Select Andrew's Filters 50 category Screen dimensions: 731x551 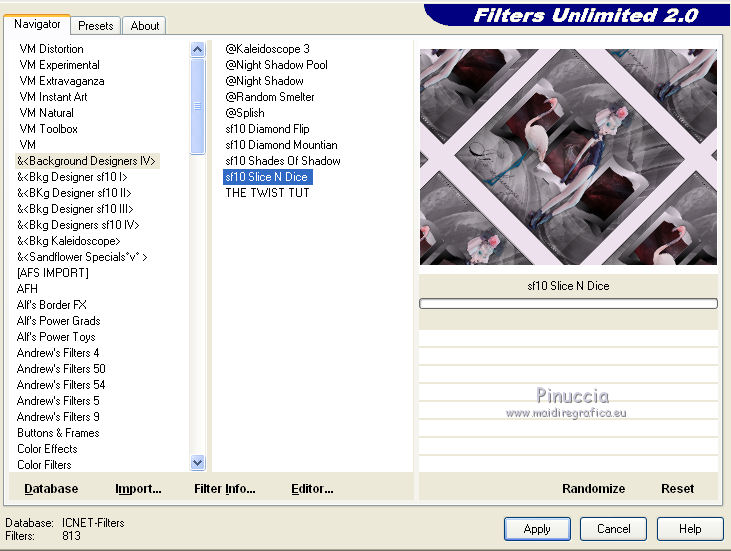point(61,369)
